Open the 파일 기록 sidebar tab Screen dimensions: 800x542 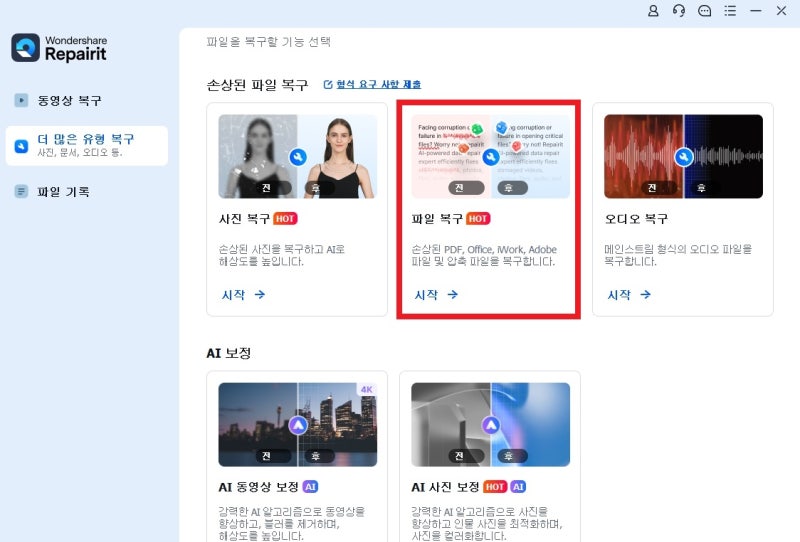coord(87,191)
